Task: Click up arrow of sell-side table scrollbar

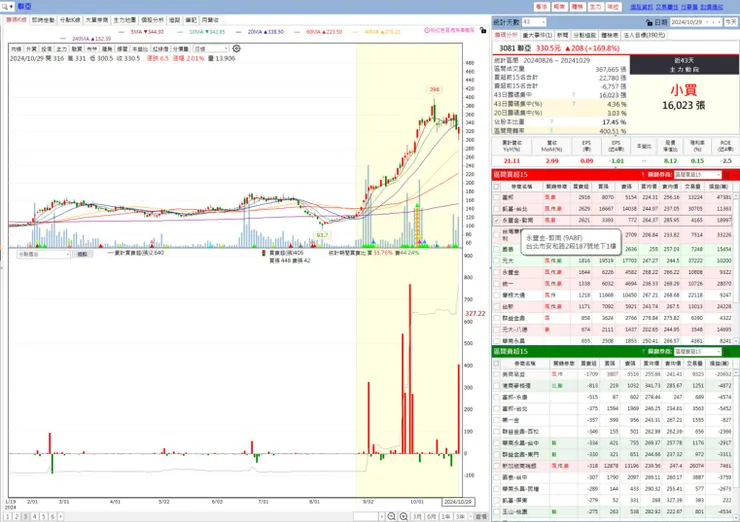Action: [735, 373]
